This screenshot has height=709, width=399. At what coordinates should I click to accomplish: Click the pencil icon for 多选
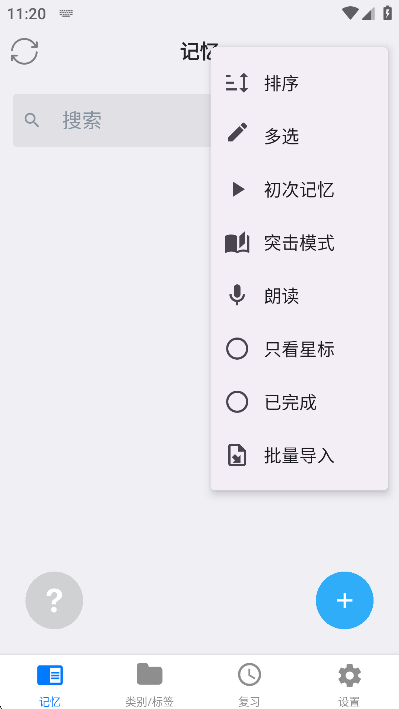(237, 132)
